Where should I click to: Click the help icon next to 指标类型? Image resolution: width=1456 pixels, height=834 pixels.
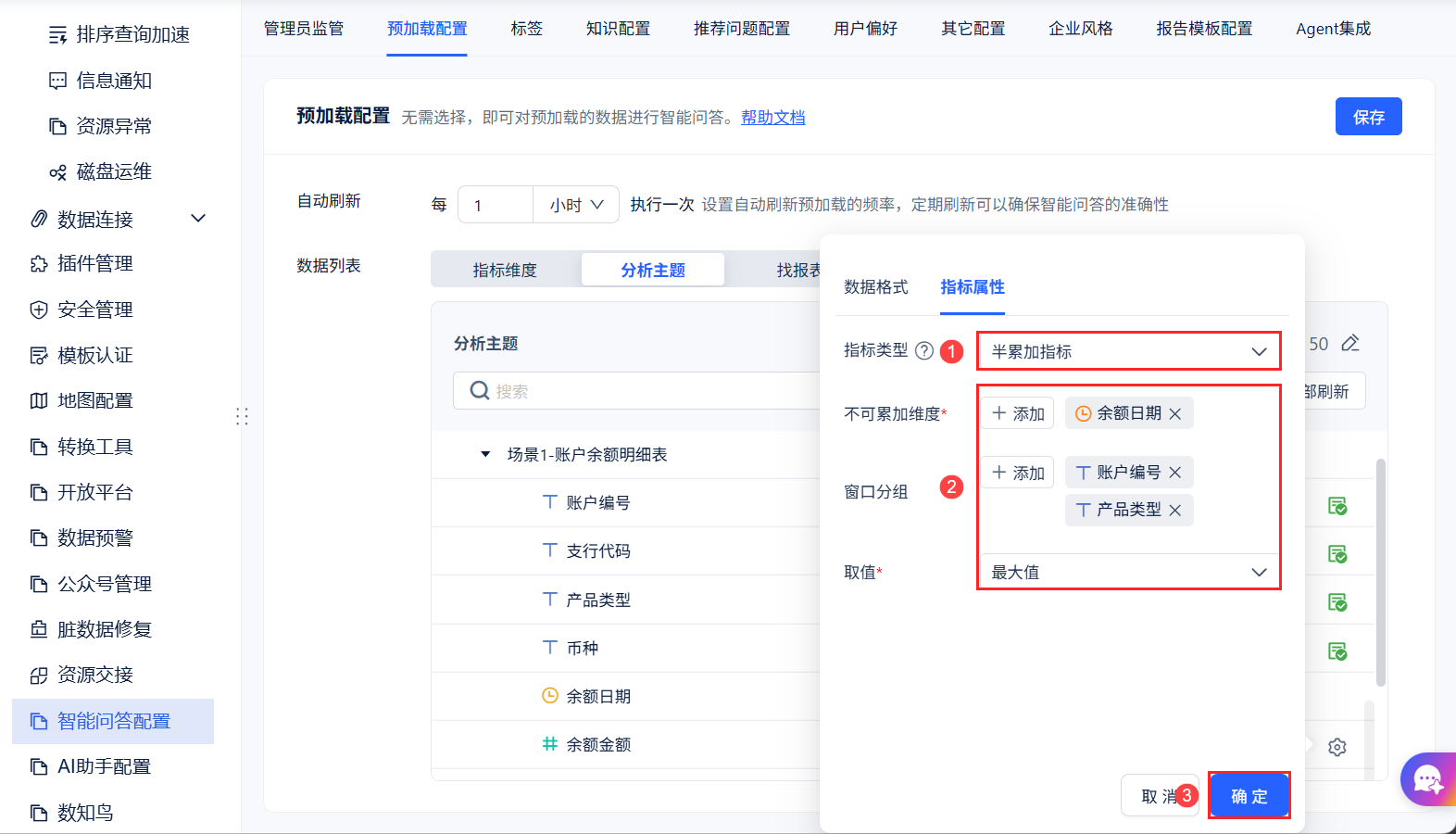[x=924, y=350]
